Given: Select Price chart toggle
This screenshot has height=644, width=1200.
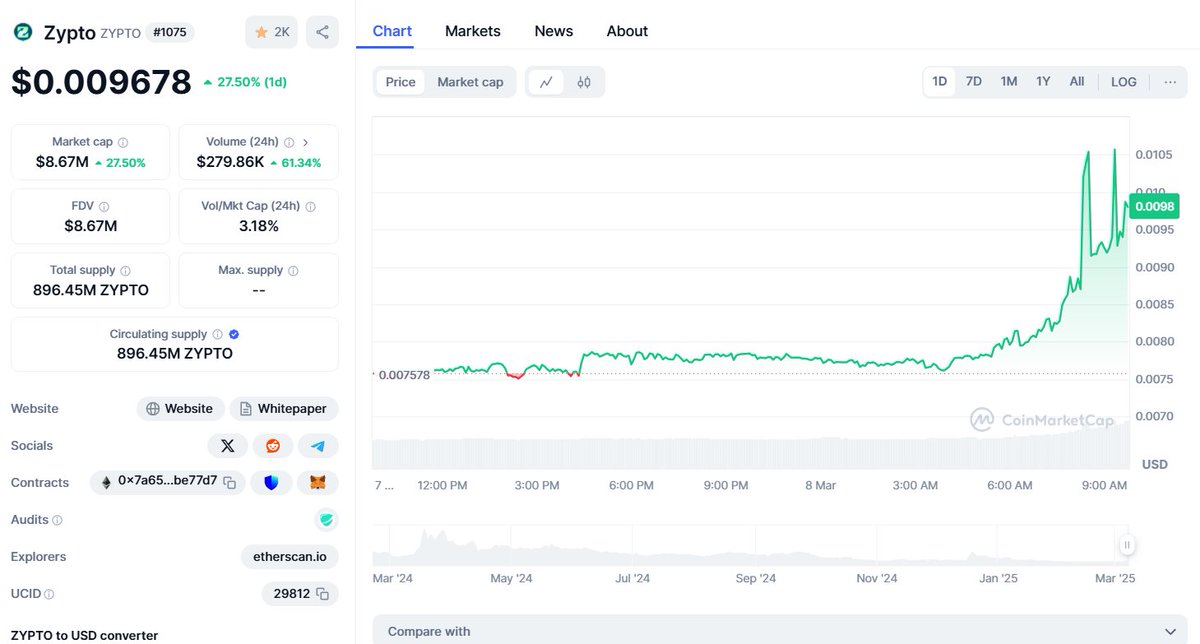Looking at the screenshot, I should tap(400, 82).
